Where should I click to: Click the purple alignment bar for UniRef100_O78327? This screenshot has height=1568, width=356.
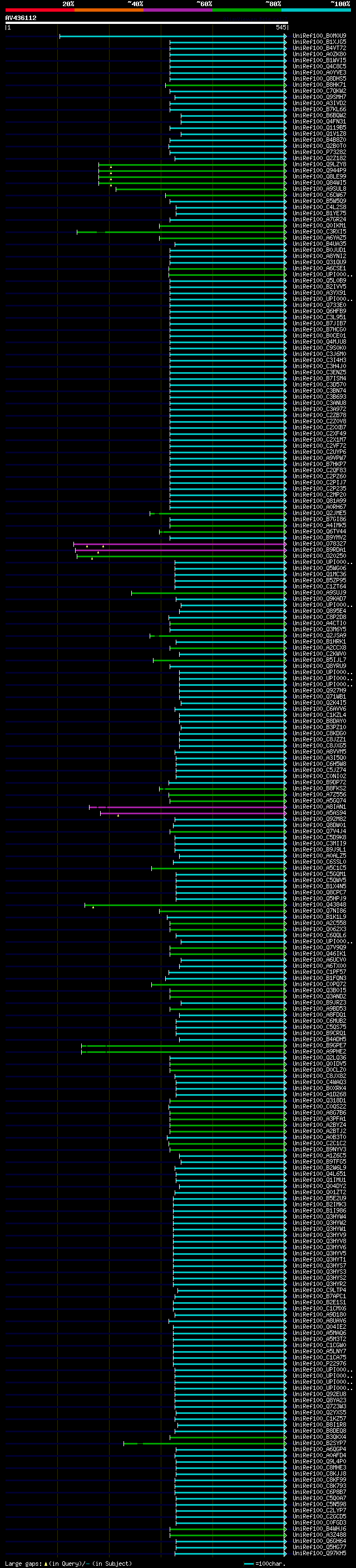click(180, 543)
